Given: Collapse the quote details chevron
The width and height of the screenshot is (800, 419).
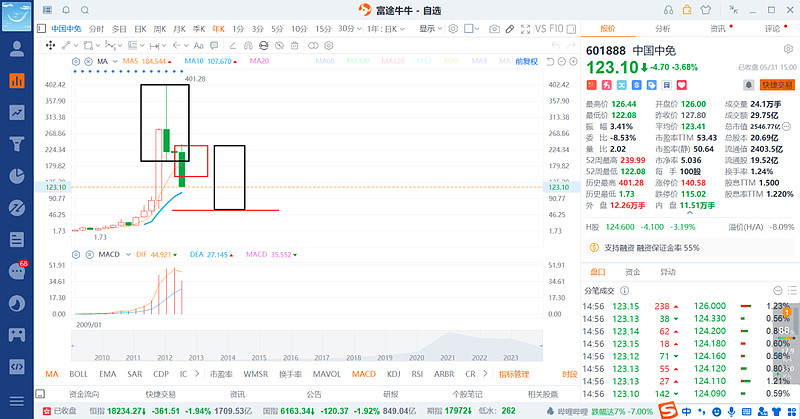Looking at the screenshot, I should [690, 213].
